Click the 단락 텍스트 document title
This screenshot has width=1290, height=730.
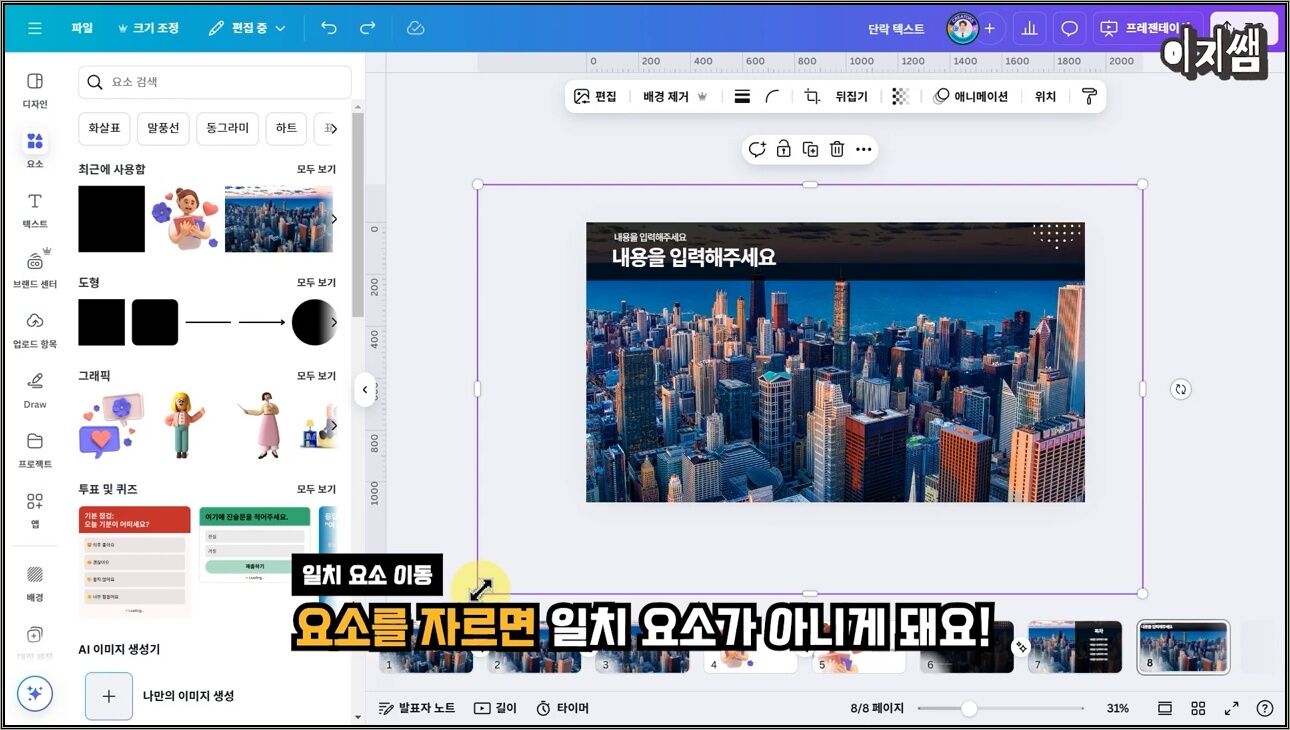coord(896,29)
